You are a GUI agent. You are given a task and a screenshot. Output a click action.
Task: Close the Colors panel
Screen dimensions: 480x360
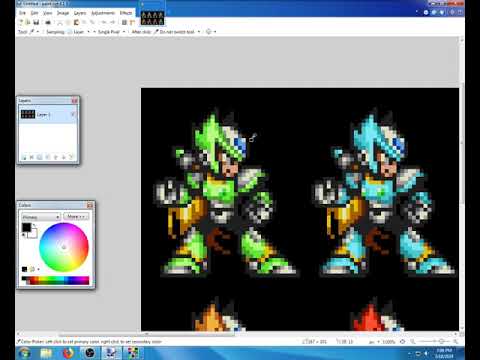(x=90, y=205)
